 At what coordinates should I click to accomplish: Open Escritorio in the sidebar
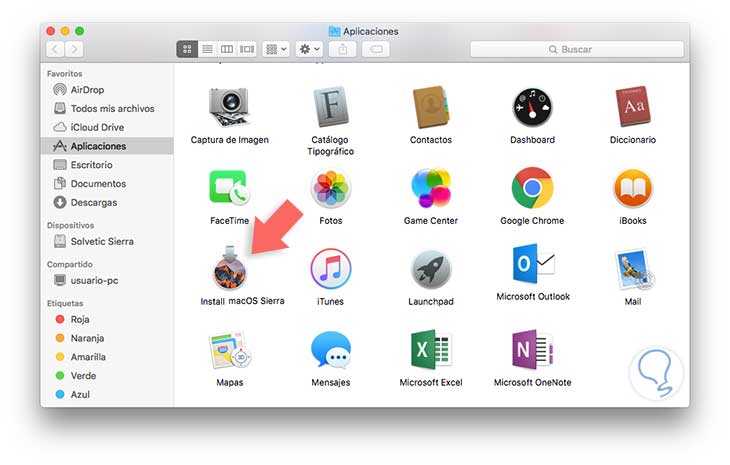click(x=107, y=165)
